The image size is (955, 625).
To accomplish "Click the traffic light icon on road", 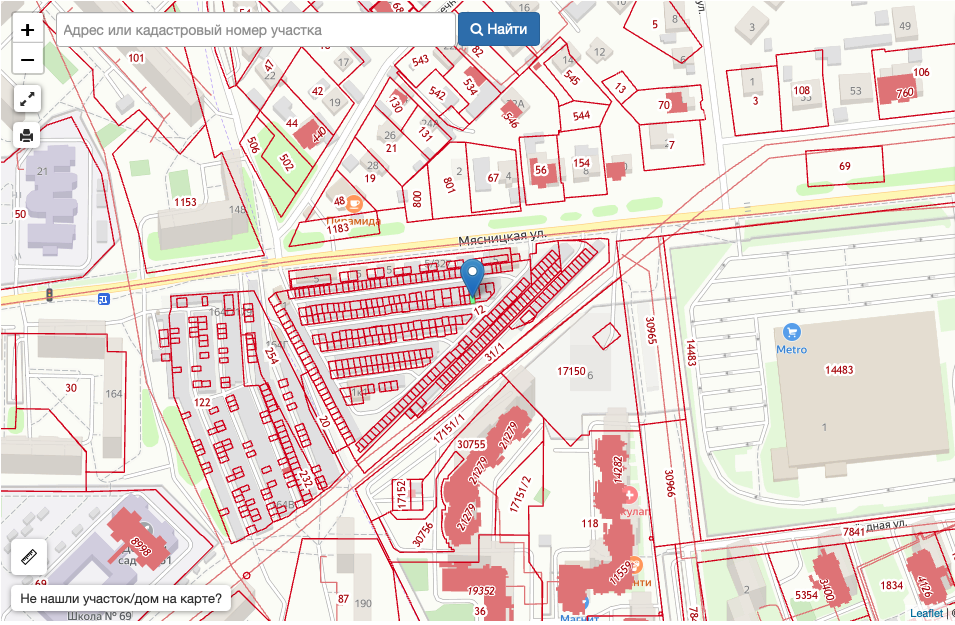I will 49,295.
